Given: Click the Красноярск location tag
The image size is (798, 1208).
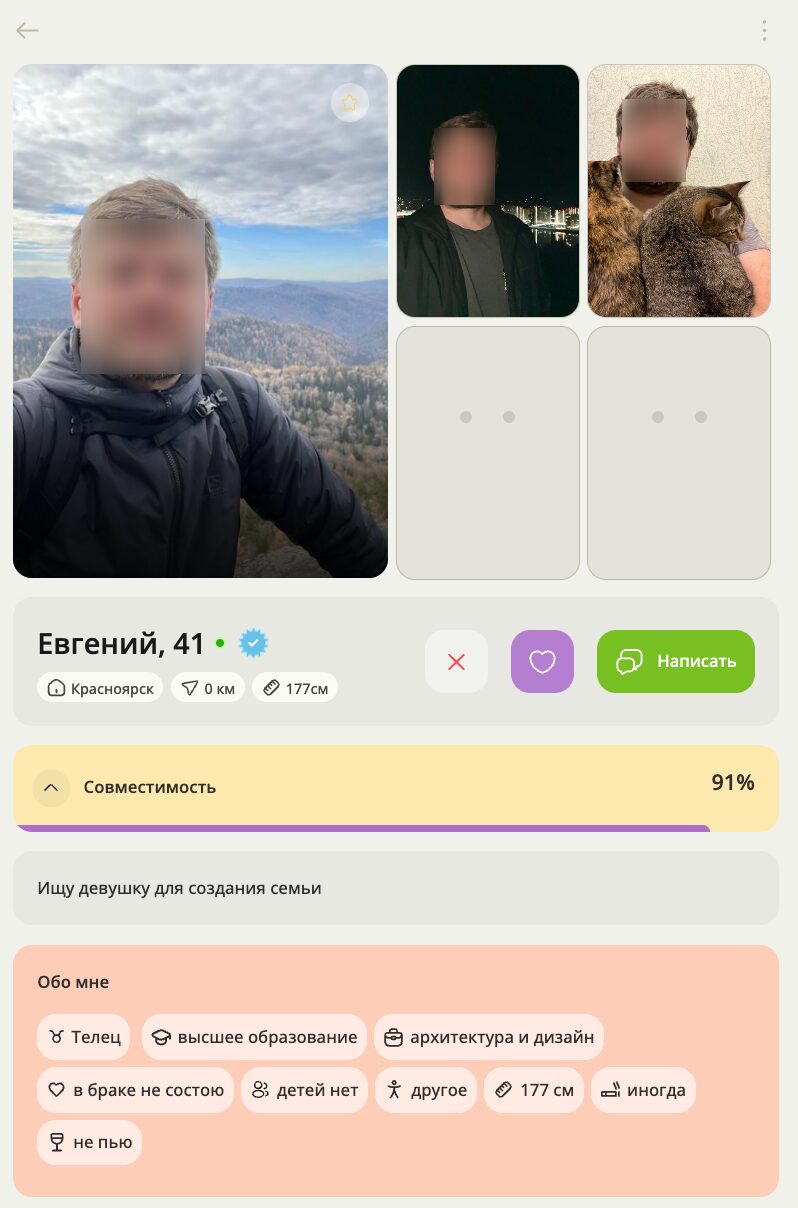Looking at the screenshot, I should 100,688.
